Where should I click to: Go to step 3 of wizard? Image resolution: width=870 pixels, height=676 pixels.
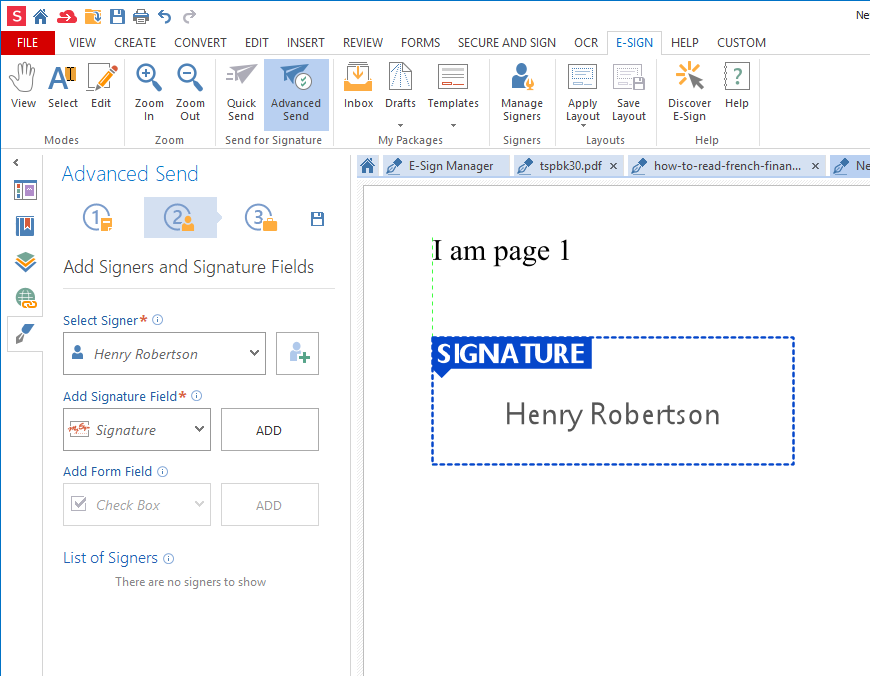(x=262, y=218)
